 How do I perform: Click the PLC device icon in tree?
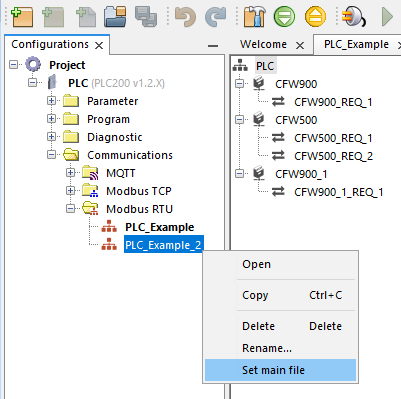(x=52, y=82)
